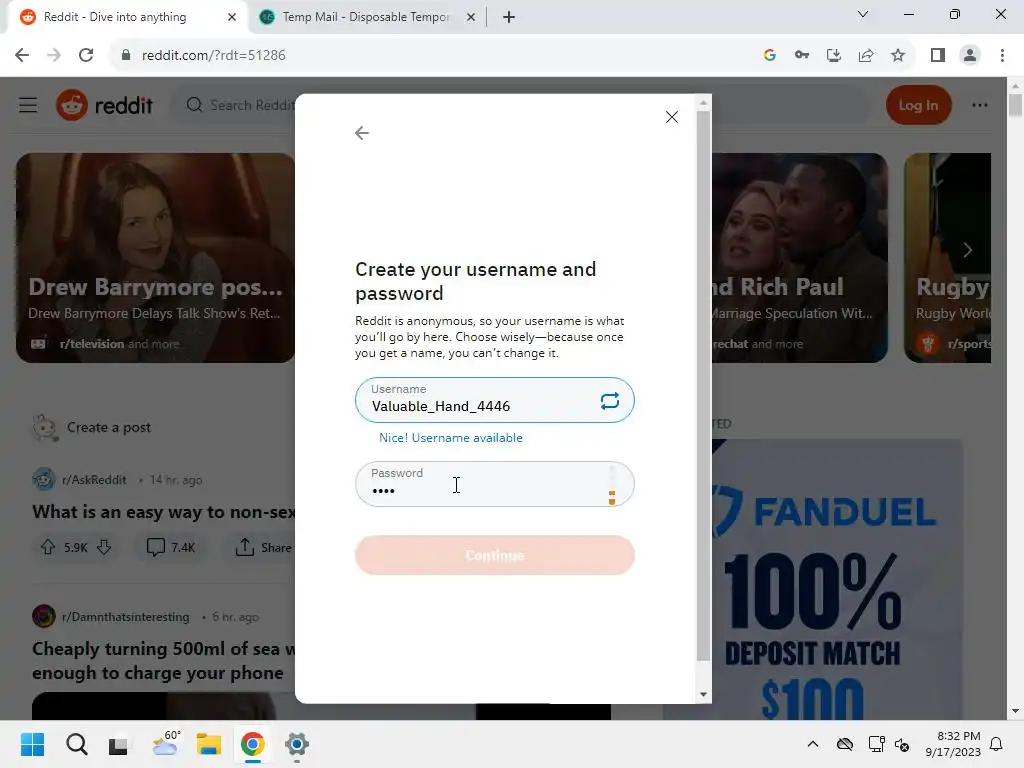Share this page icon
This screenshot has height=768, width=1024.
(866, 56)
